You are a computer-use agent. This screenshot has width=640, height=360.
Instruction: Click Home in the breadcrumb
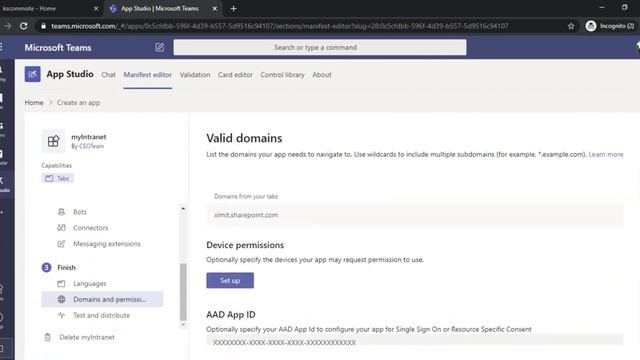34,102
